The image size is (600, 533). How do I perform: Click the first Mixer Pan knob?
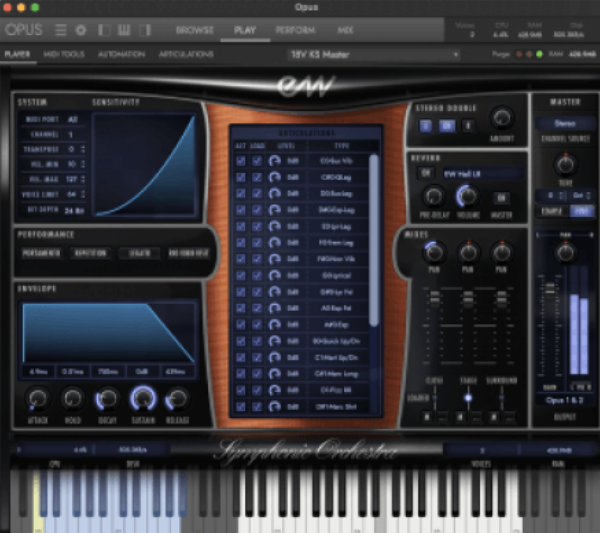click(434, 252)
